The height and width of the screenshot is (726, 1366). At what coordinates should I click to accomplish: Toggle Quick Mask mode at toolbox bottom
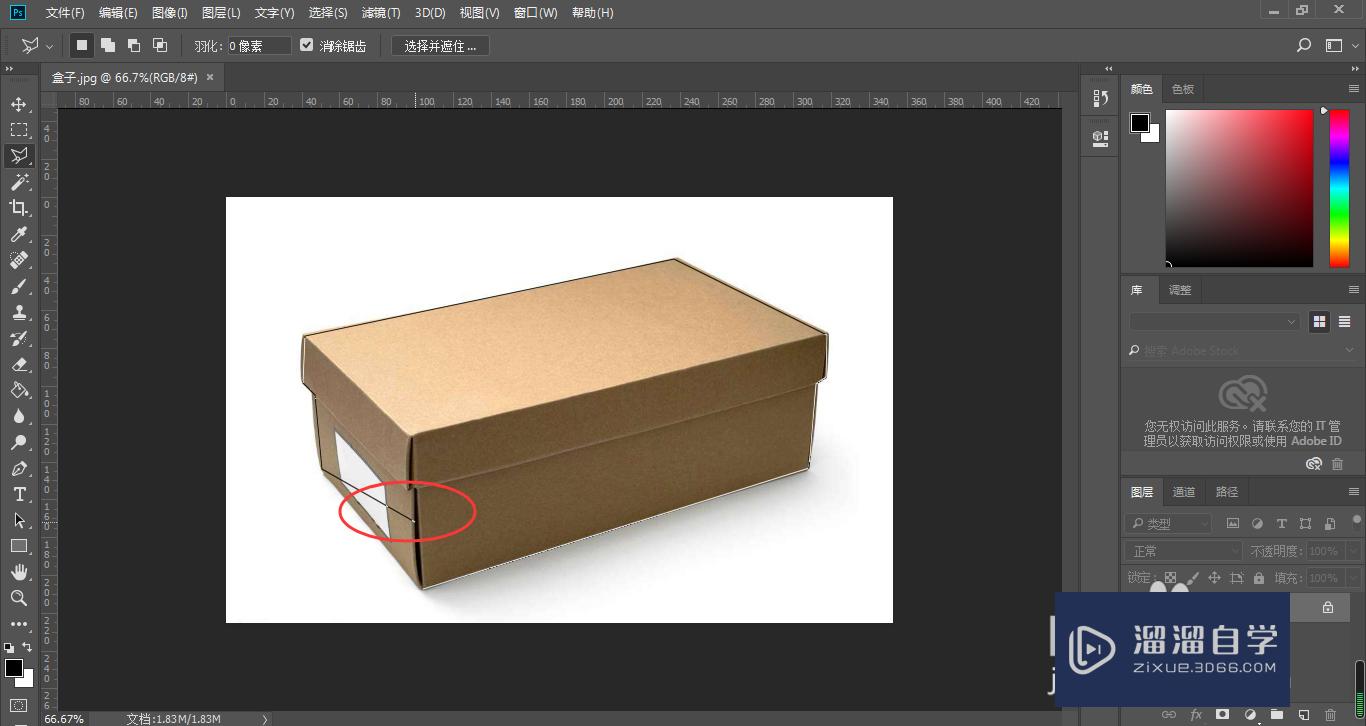point(18,706)
